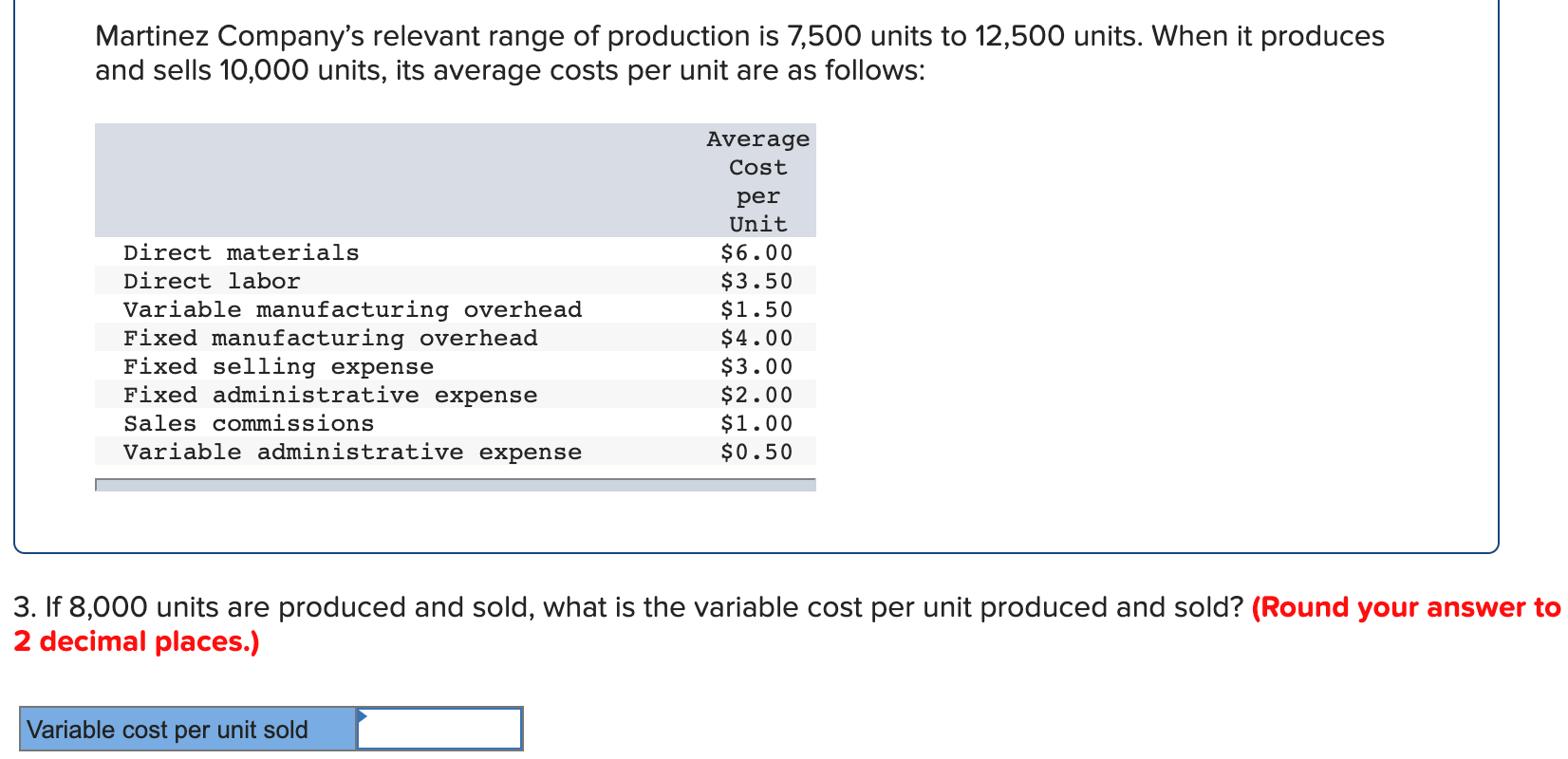Click the 'Direct materials' row label

point(241,252)
